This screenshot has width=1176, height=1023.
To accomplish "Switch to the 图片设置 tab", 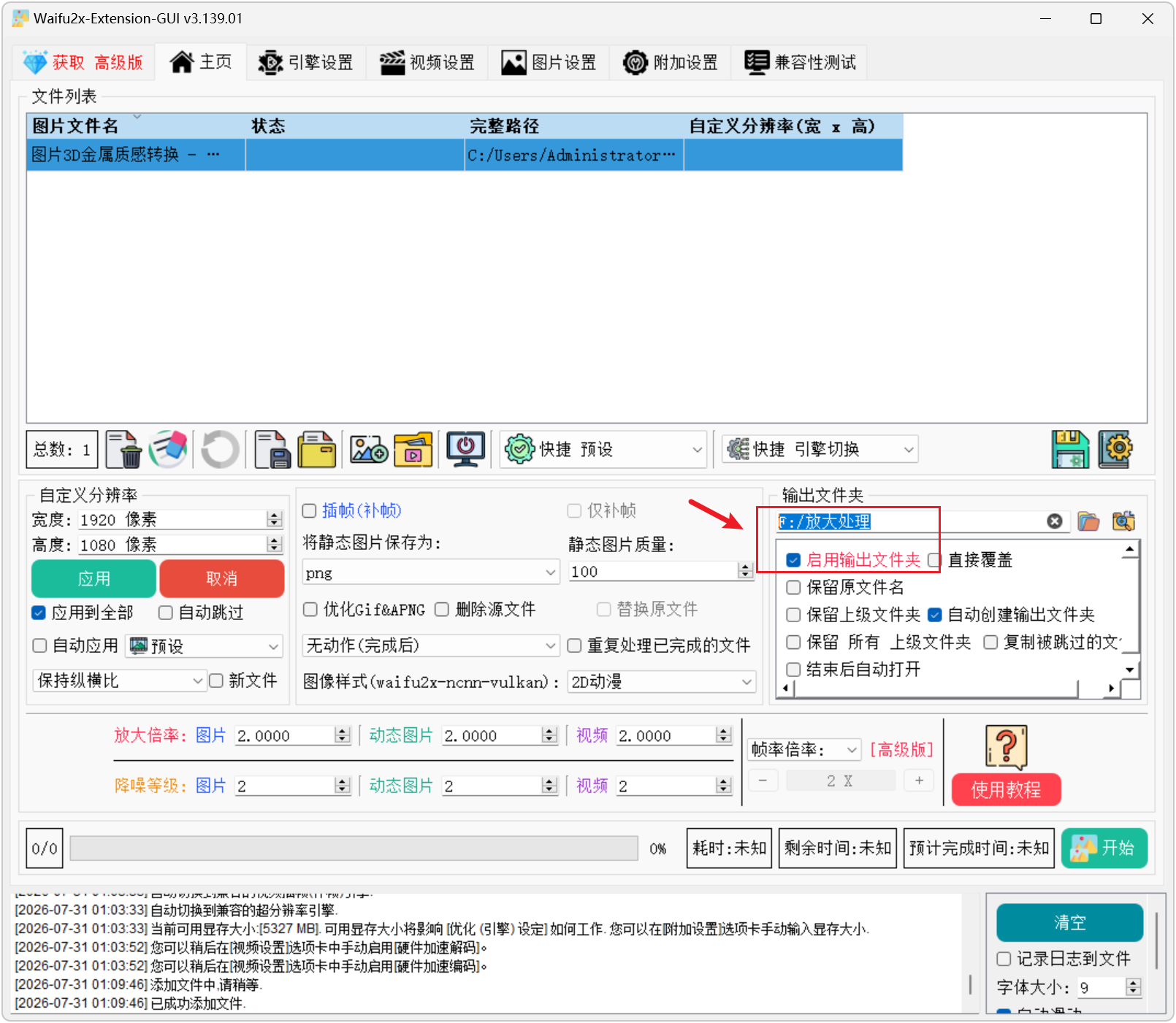I will (x=549, y=62).
